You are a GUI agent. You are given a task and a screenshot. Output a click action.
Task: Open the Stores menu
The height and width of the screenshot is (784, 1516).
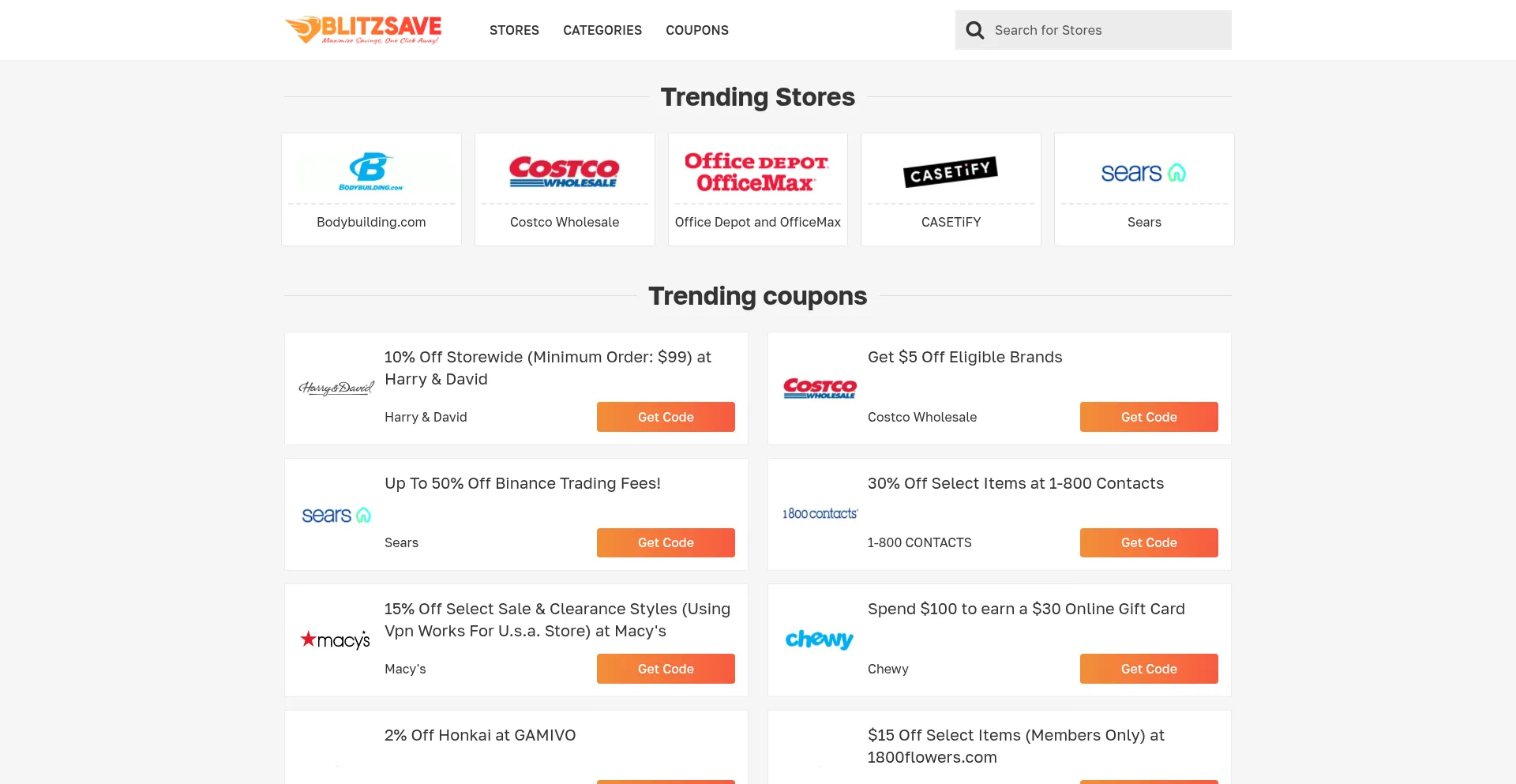coord(514,30)
